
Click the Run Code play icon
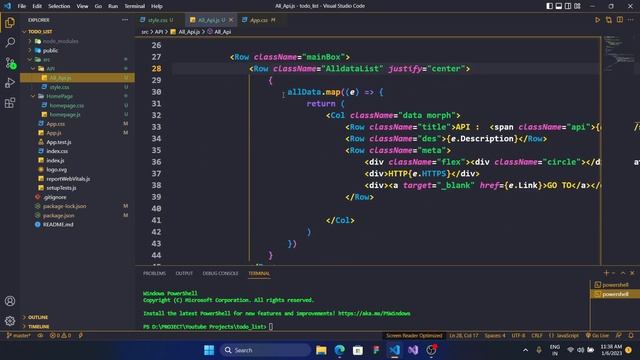[x=597, y=20]
